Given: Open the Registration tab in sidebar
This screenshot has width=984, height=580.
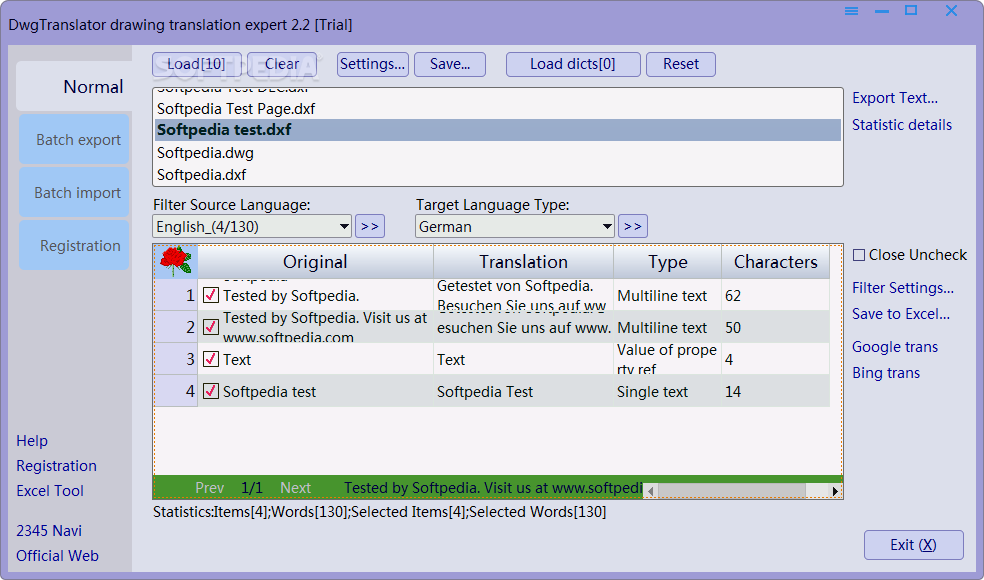Looking at the screenshot, I should 74,245.
